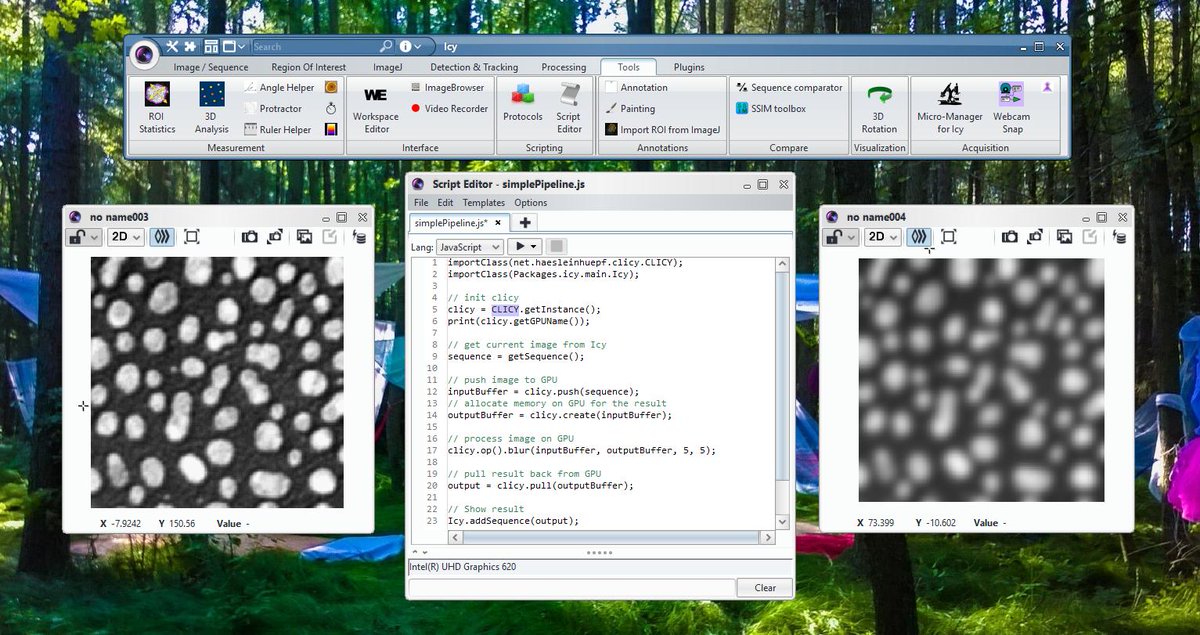
Task: Open the ImageJ ribbon tab
Action: (x=387, y=67)
